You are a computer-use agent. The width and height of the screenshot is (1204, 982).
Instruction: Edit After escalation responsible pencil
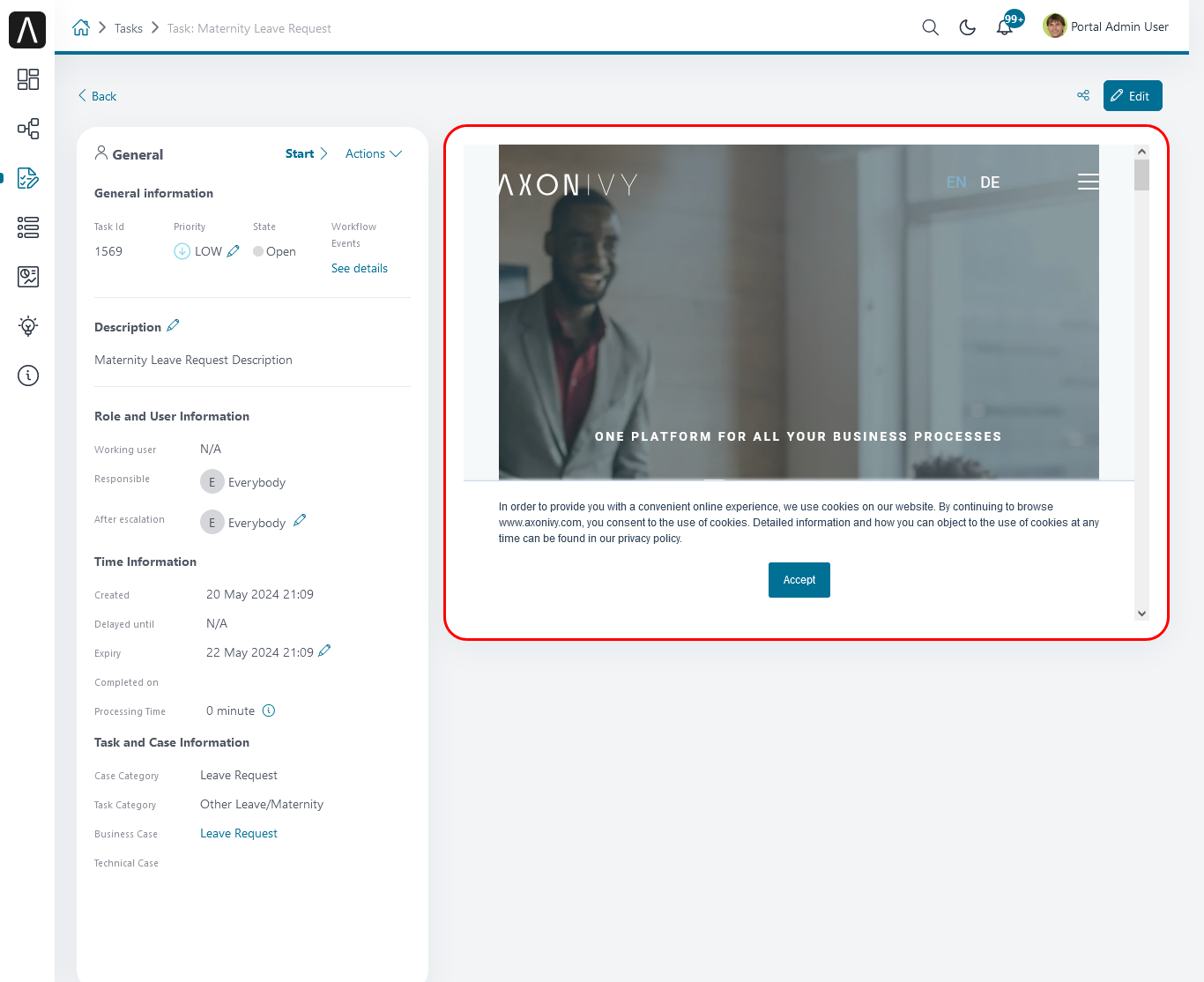(x=300, y=520)
